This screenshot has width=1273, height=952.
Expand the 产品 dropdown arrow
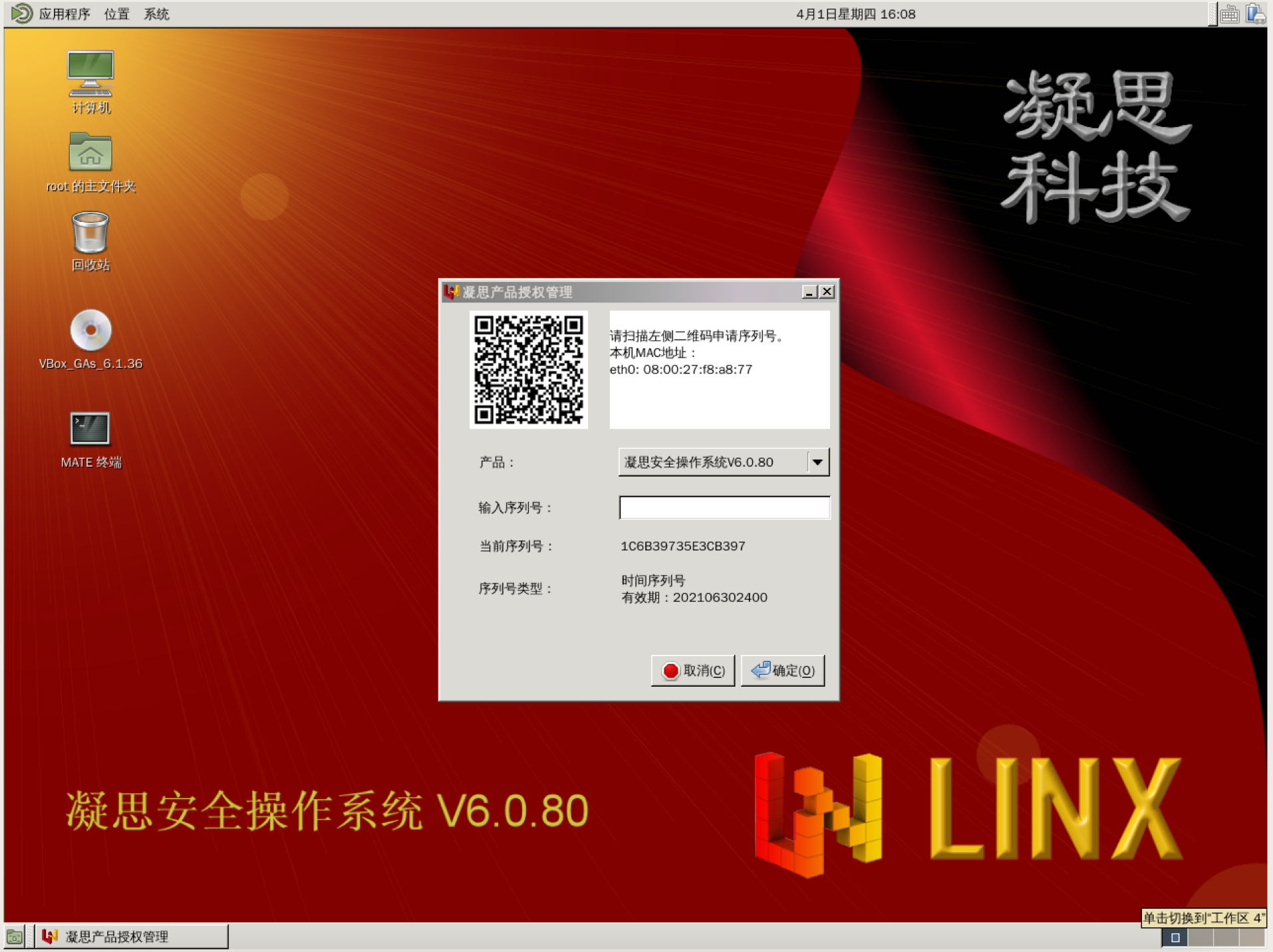[818, 462]
